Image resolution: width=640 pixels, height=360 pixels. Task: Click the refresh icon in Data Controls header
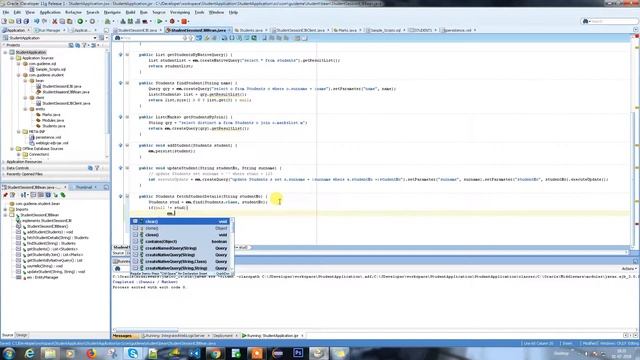[x=90, y=168]
